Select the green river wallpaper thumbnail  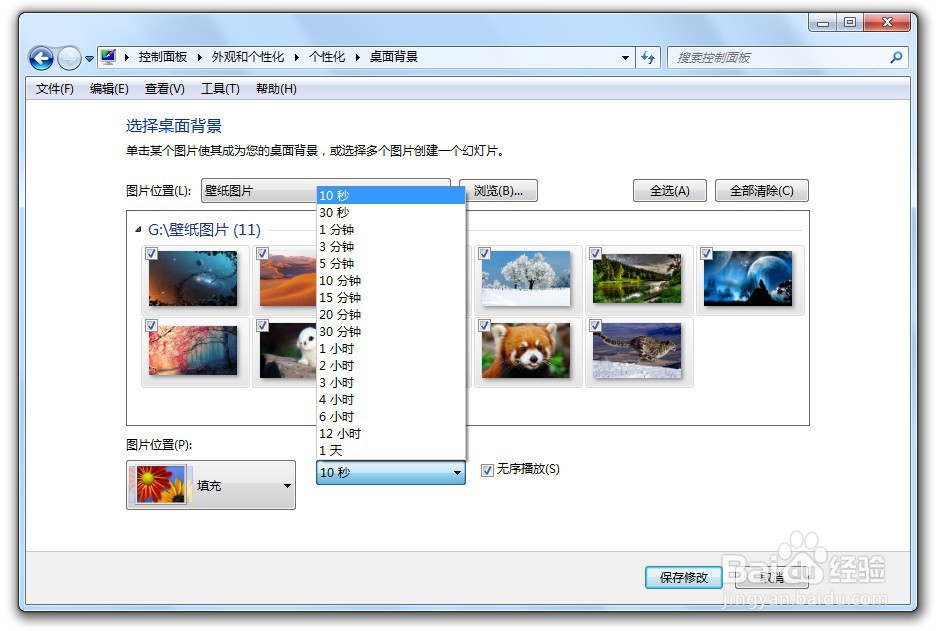pos(637,279)
